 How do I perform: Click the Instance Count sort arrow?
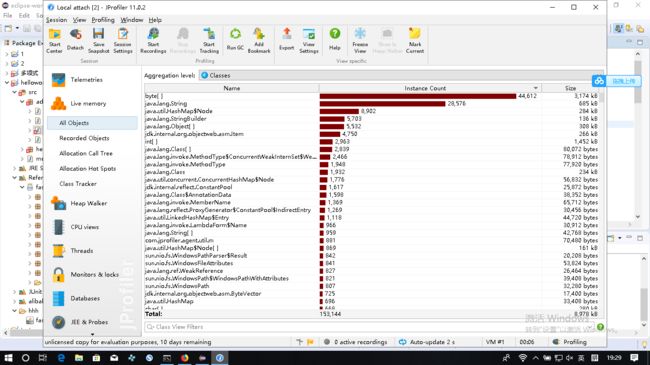point(536,88)
